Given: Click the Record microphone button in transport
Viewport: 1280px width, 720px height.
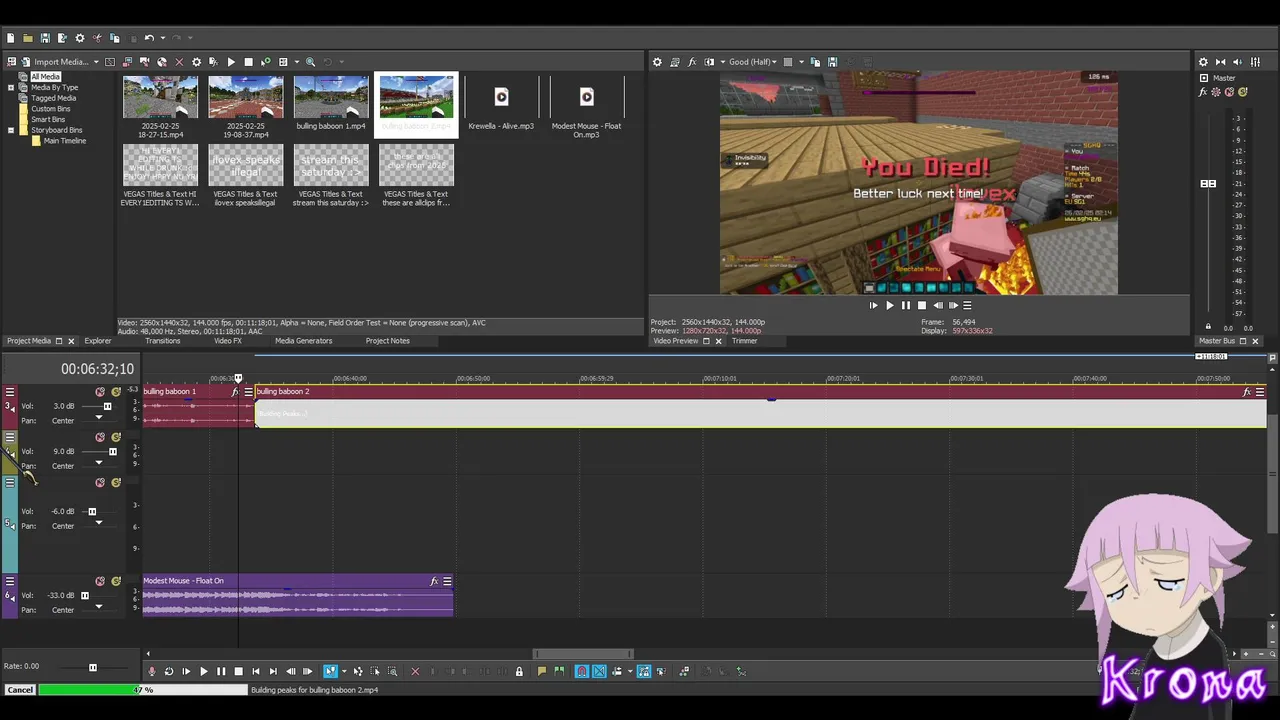Looking at the screenshot, I should [x=151, y=671].
